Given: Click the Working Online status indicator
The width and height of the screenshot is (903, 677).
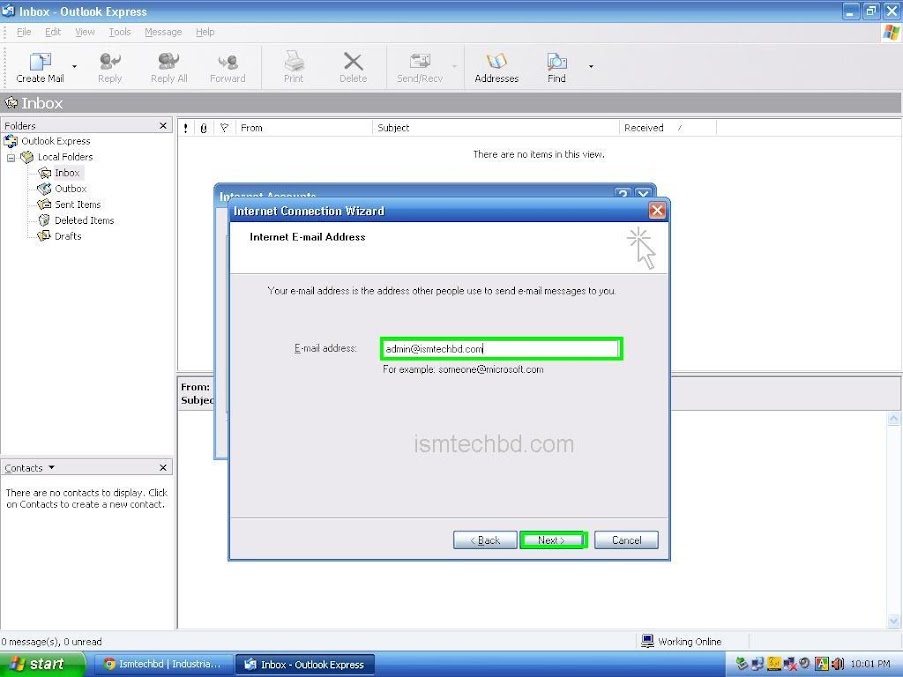Looking at the screenshot, I should (x=682, y=641).
